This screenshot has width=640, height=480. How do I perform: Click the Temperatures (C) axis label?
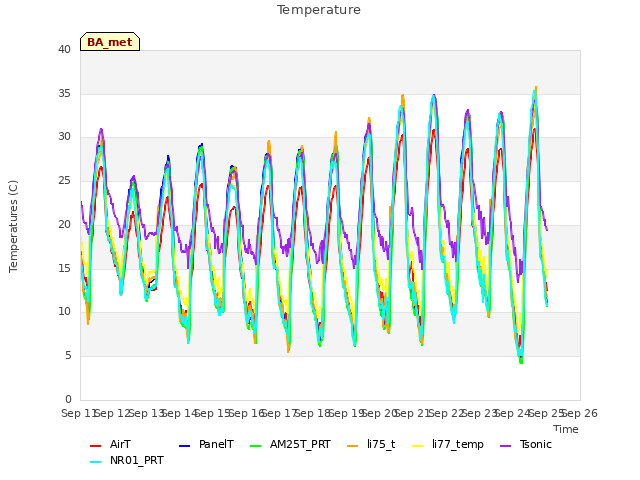tap(13, 226)
